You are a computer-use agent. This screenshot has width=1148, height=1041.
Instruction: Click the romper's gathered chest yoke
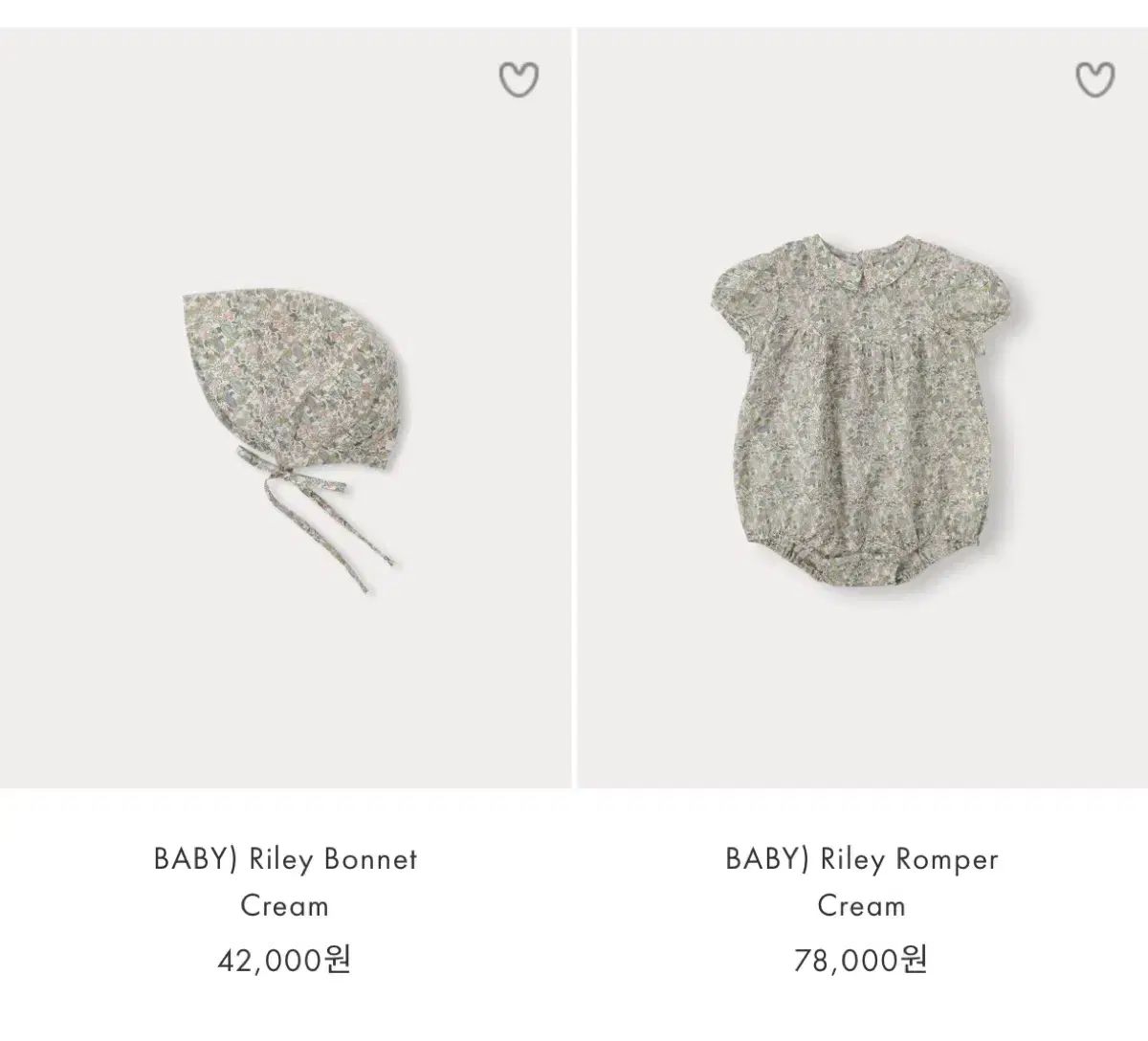tap(863, 321)
